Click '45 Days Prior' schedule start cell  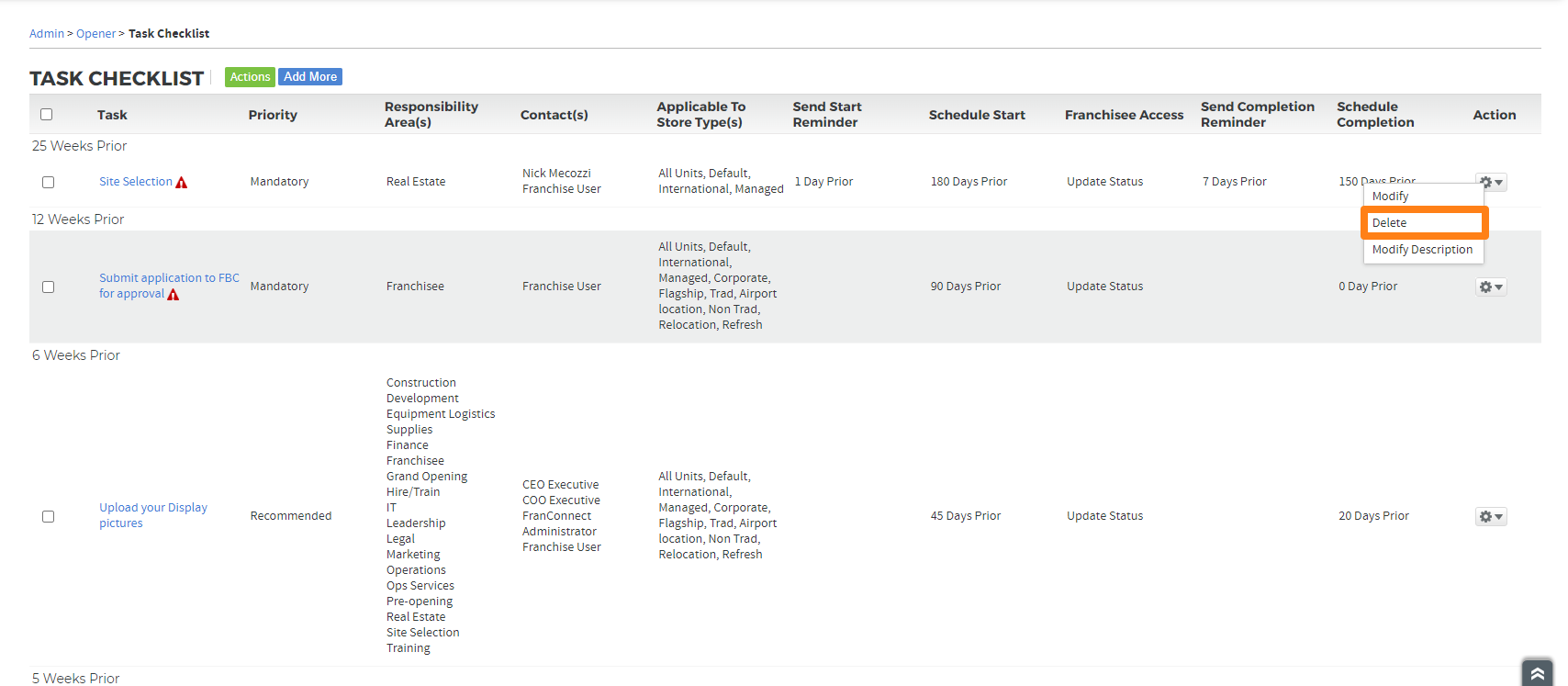(x=966, y=516)
